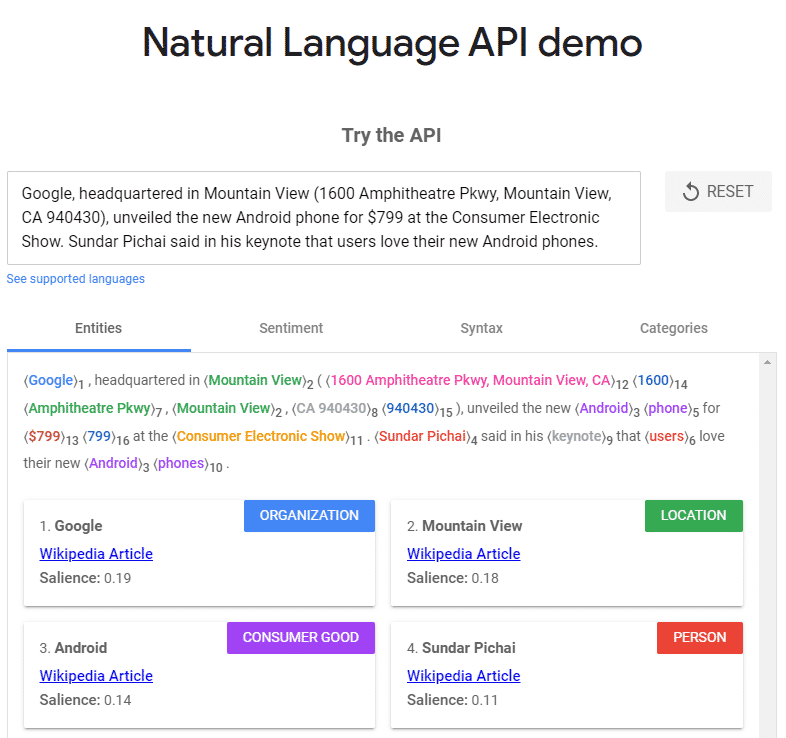Viewport: 786px width, 738px height.
Task: Open Mountain View's Wikipedia Article link
Action: (x=464, y=554)
